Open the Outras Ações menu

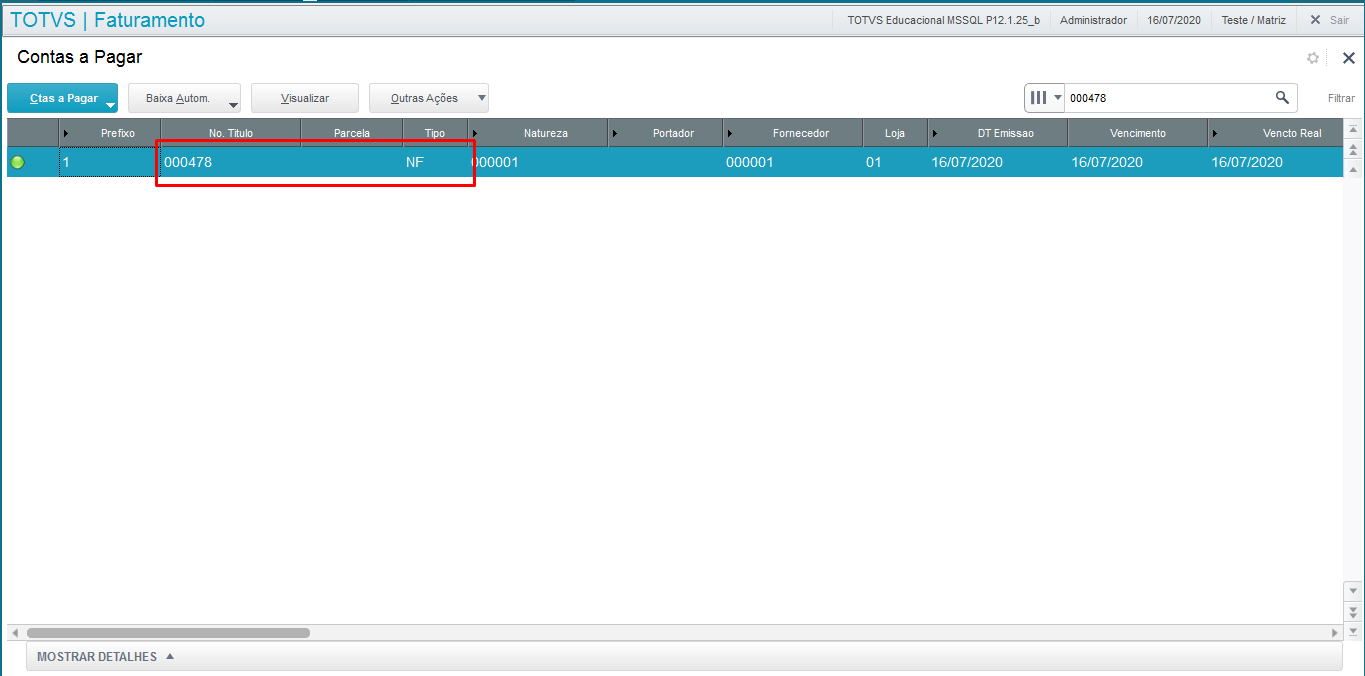tap(429, 98)
